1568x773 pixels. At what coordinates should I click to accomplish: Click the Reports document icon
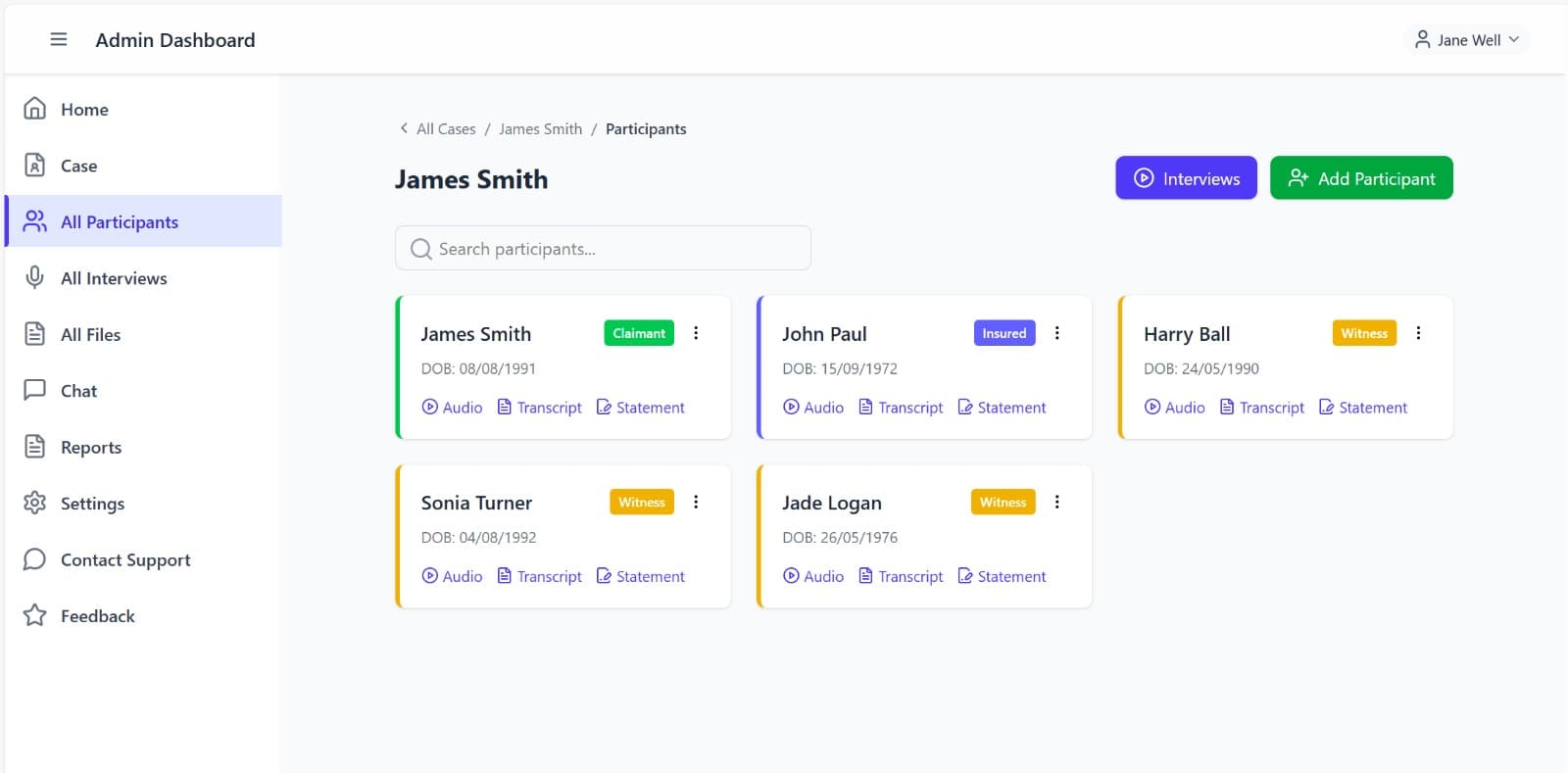coord(34,447)
